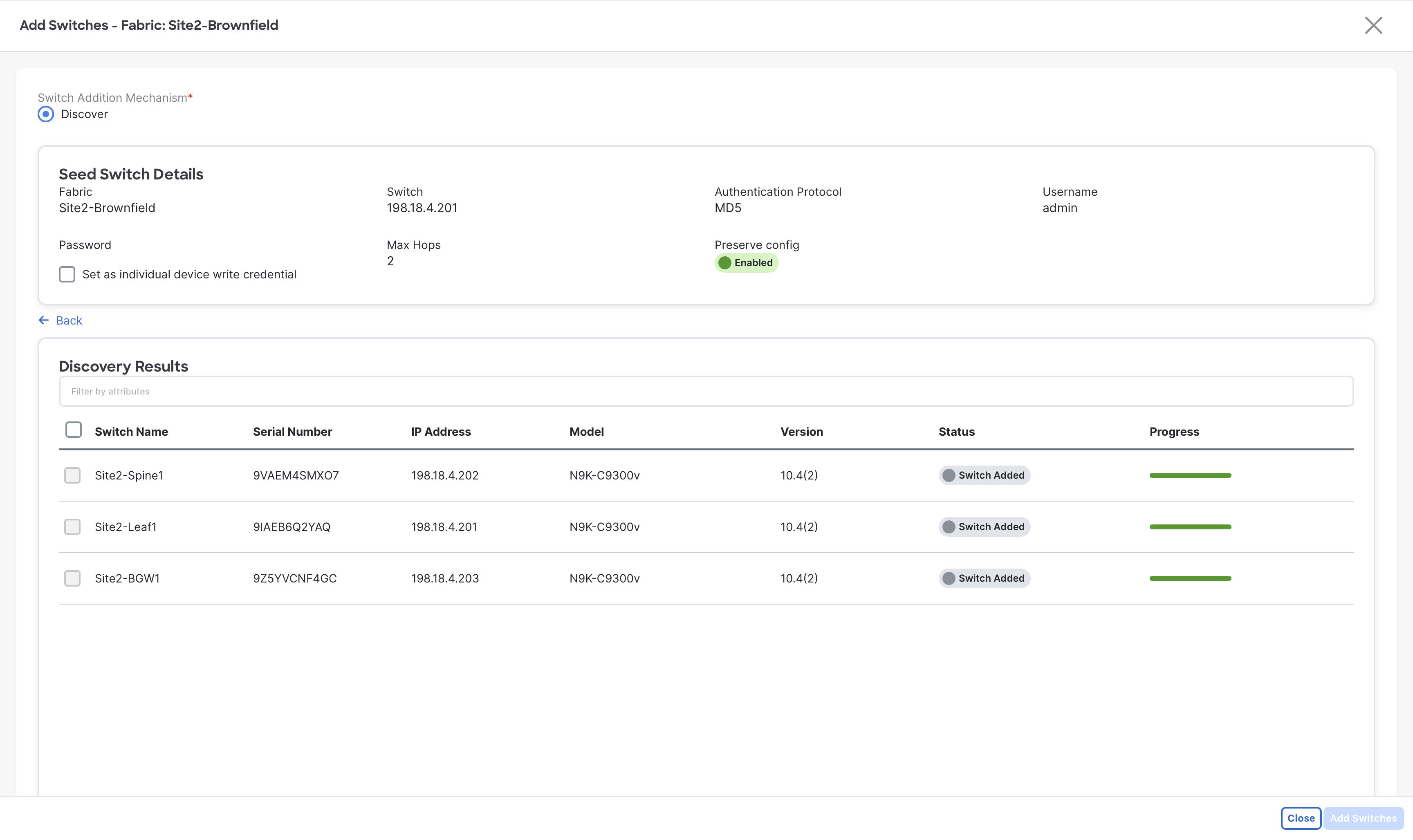Viewport: 1413px width, 840px height.
Task: Click serial number 9VAEM4SMXO7
Action: click(x=296, y=475)
